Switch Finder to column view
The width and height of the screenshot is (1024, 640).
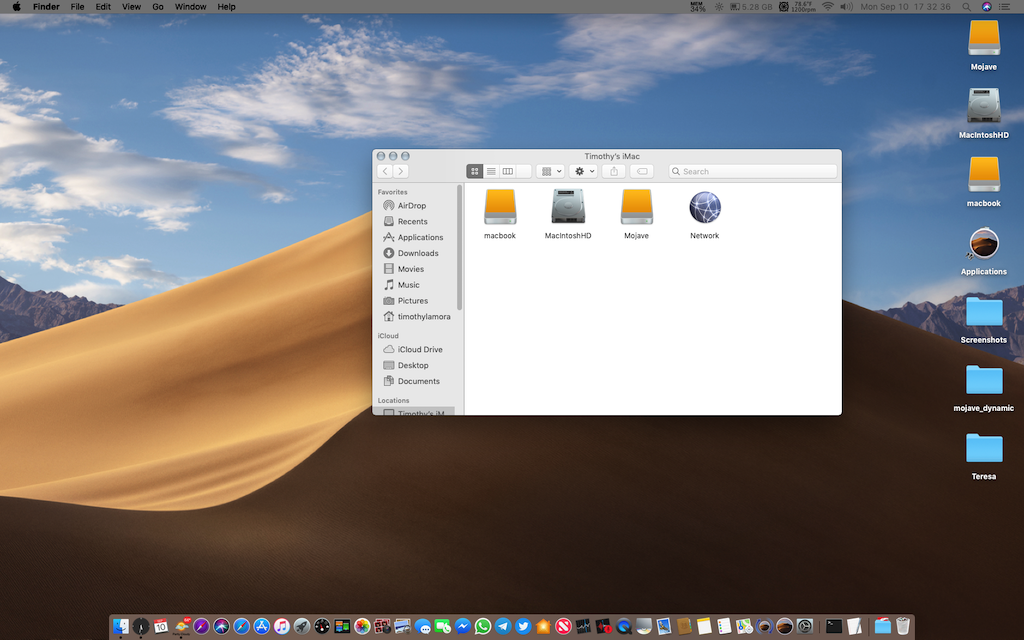507,171
